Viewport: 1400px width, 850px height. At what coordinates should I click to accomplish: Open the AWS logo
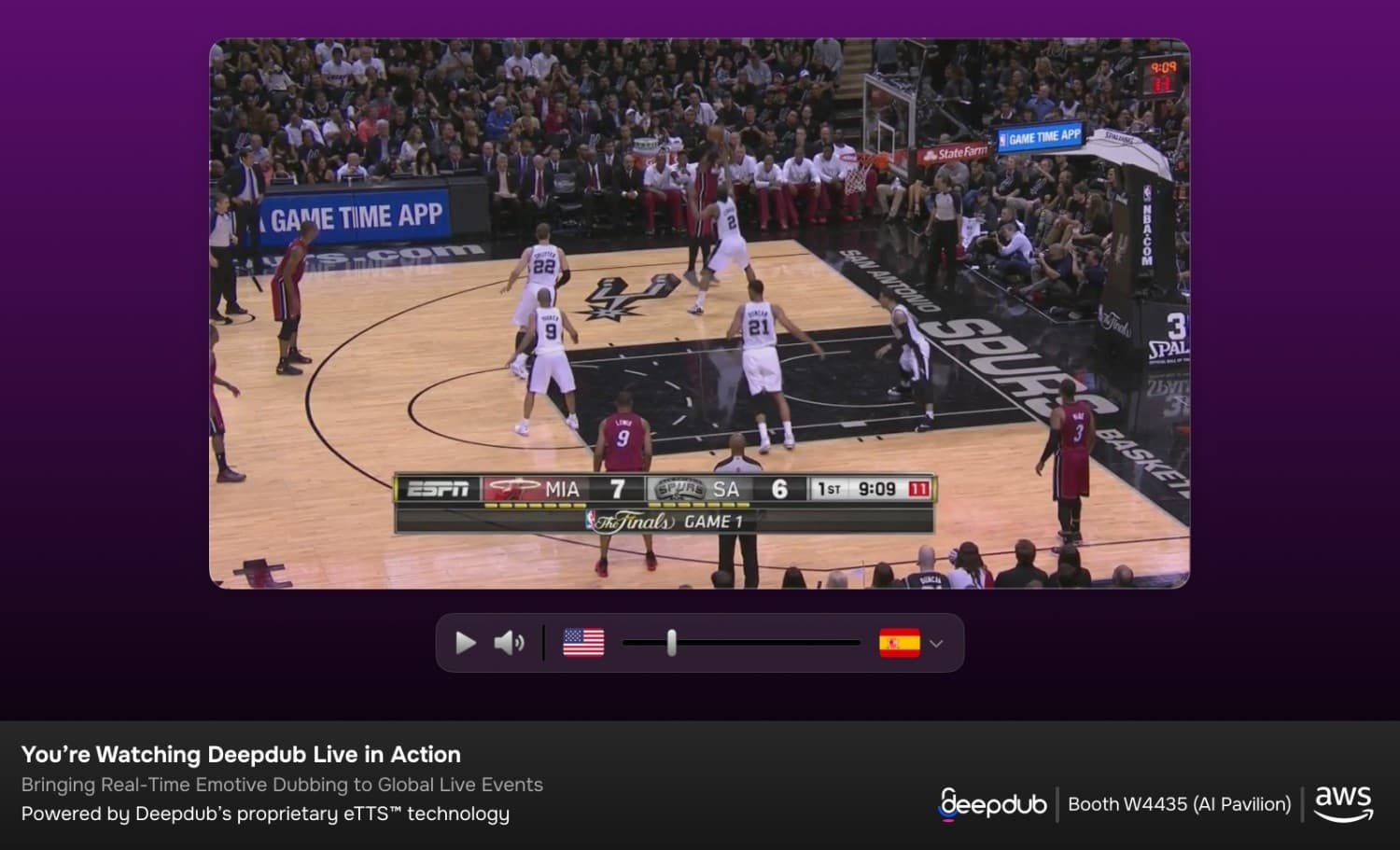tap(1344, 803)
